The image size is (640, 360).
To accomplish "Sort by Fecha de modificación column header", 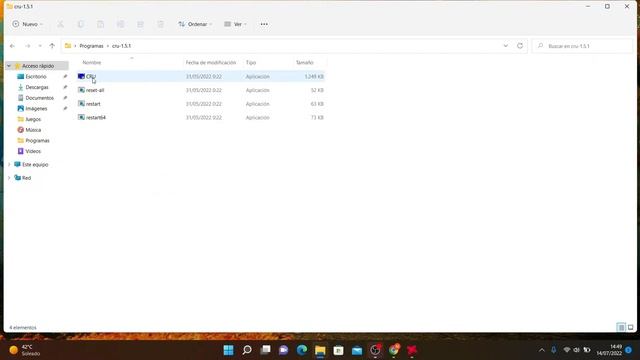I will click(211, 62).
